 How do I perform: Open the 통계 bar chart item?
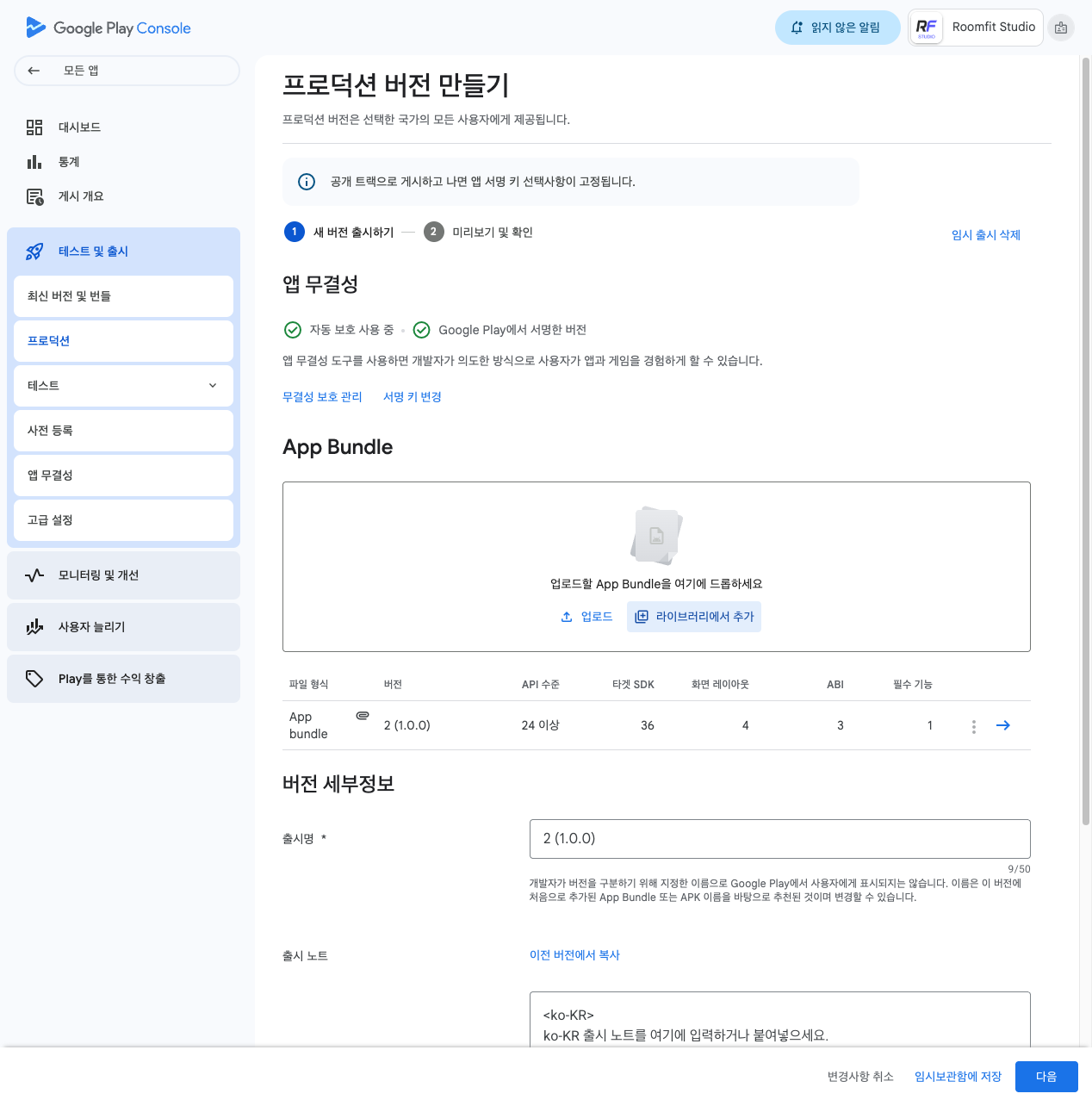pos(68,162)
